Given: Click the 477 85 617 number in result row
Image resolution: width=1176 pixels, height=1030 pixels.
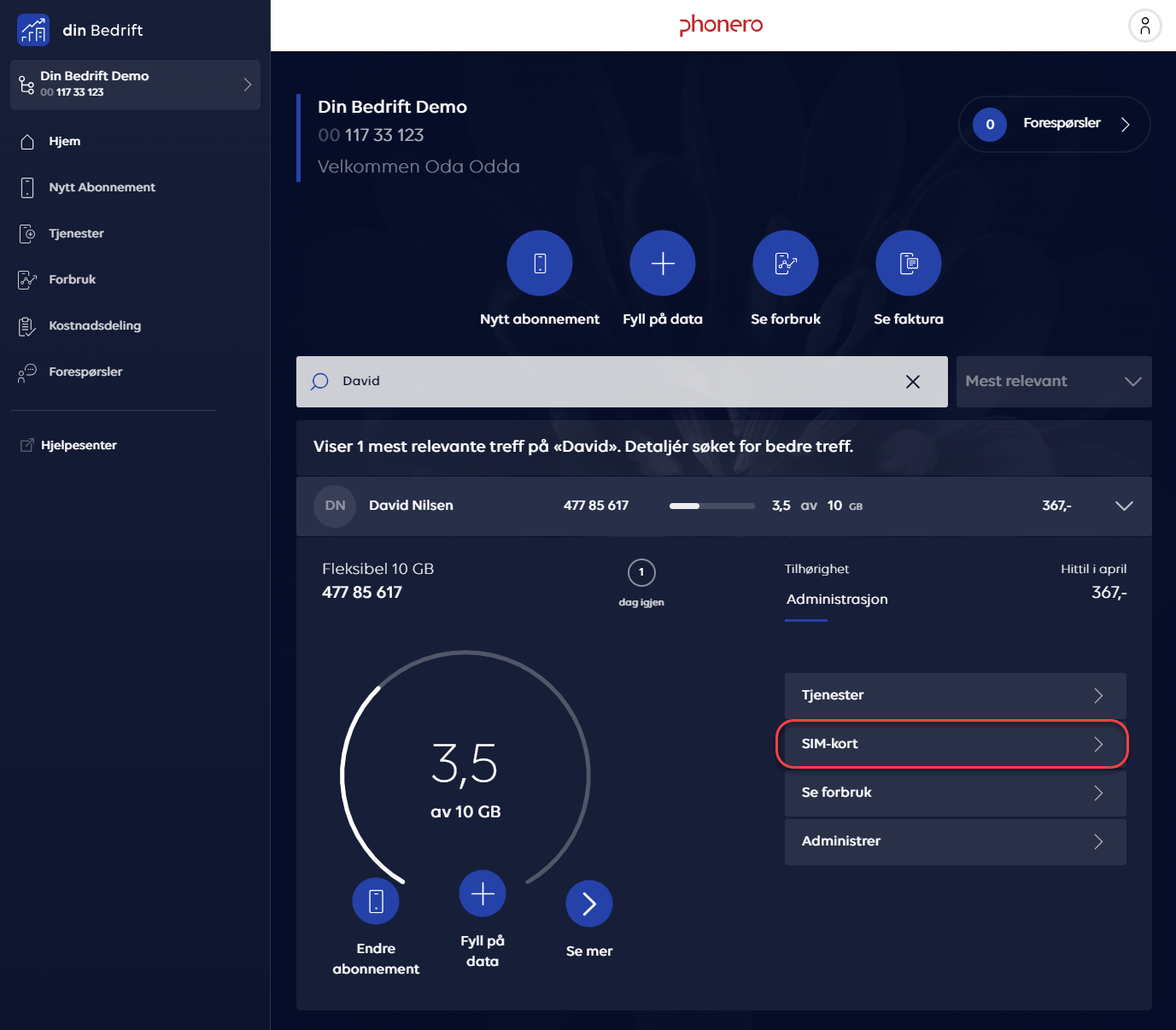Looking at the screenshot, I should click(596, 506).
